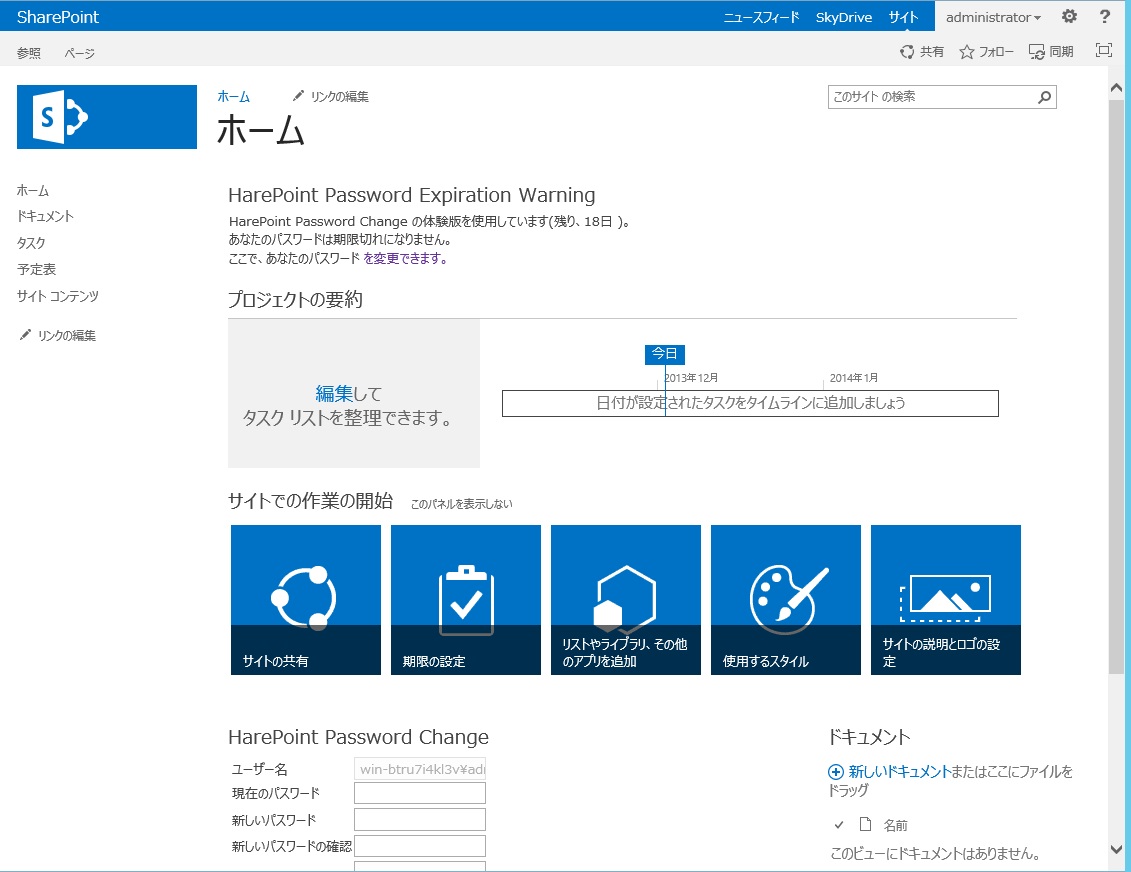Click the scrollbar down arrow
This screenshot has height=872, width=1131.
point(1117,849)
